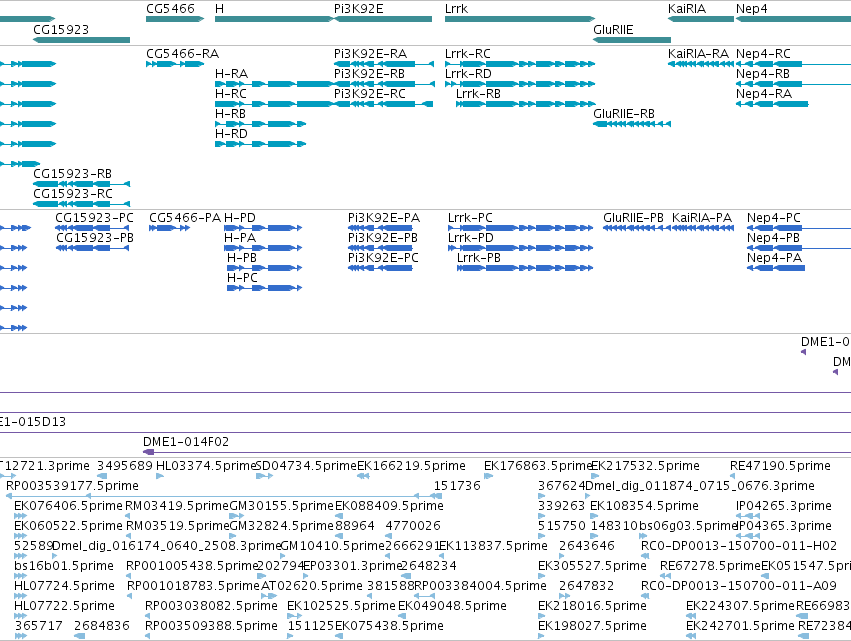Image resolution: width=851 pixels, height=641 pixels.
Task: Select the SD04734.5prime EST label
Action: pos(306,466)
